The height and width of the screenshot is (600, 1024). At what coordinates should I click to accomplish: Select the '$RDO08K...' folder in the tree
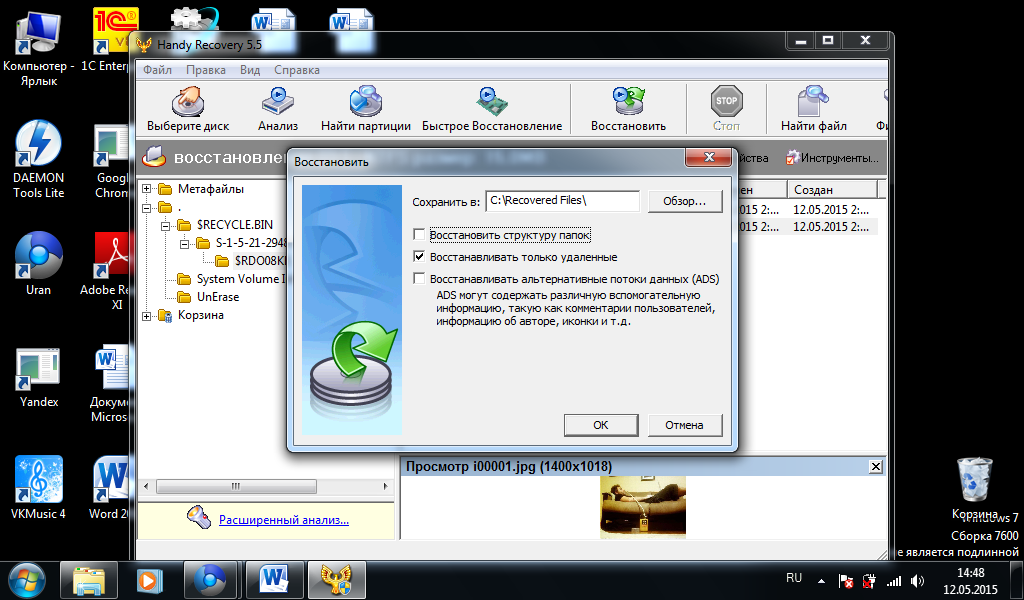[x=260, y=261]
